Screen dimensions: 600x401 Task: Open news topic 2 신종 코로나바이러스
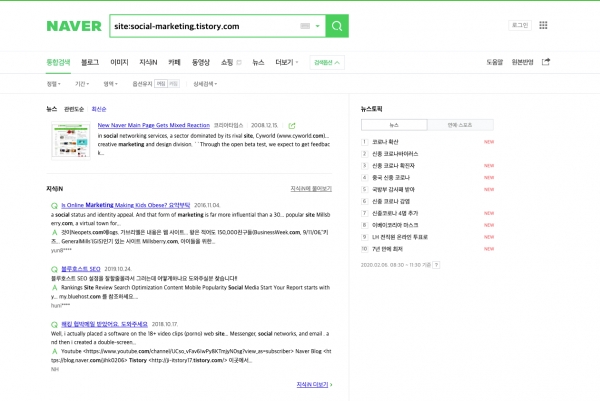coord(395,154)
